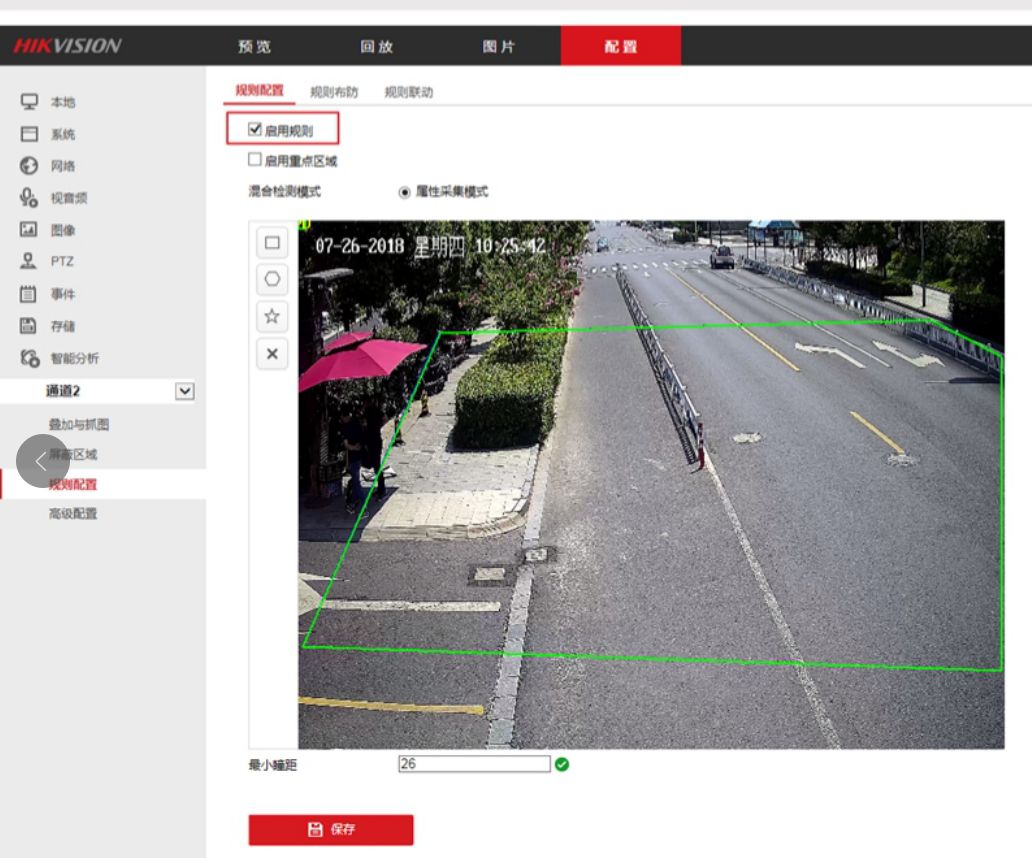Click the X icon to clear the drawn region
This screenshot has height=858, width=1032.
pos(271,354)
